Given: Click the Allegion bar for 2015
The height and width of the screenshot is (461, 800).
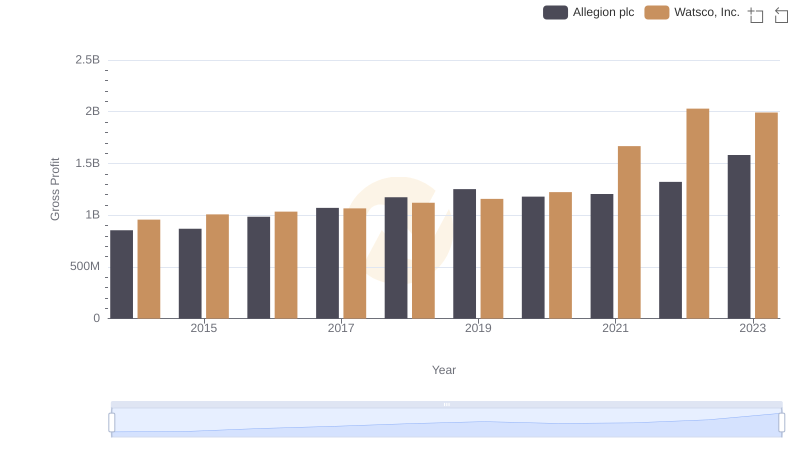Looking at the screenshot, I should click(190, 274).
